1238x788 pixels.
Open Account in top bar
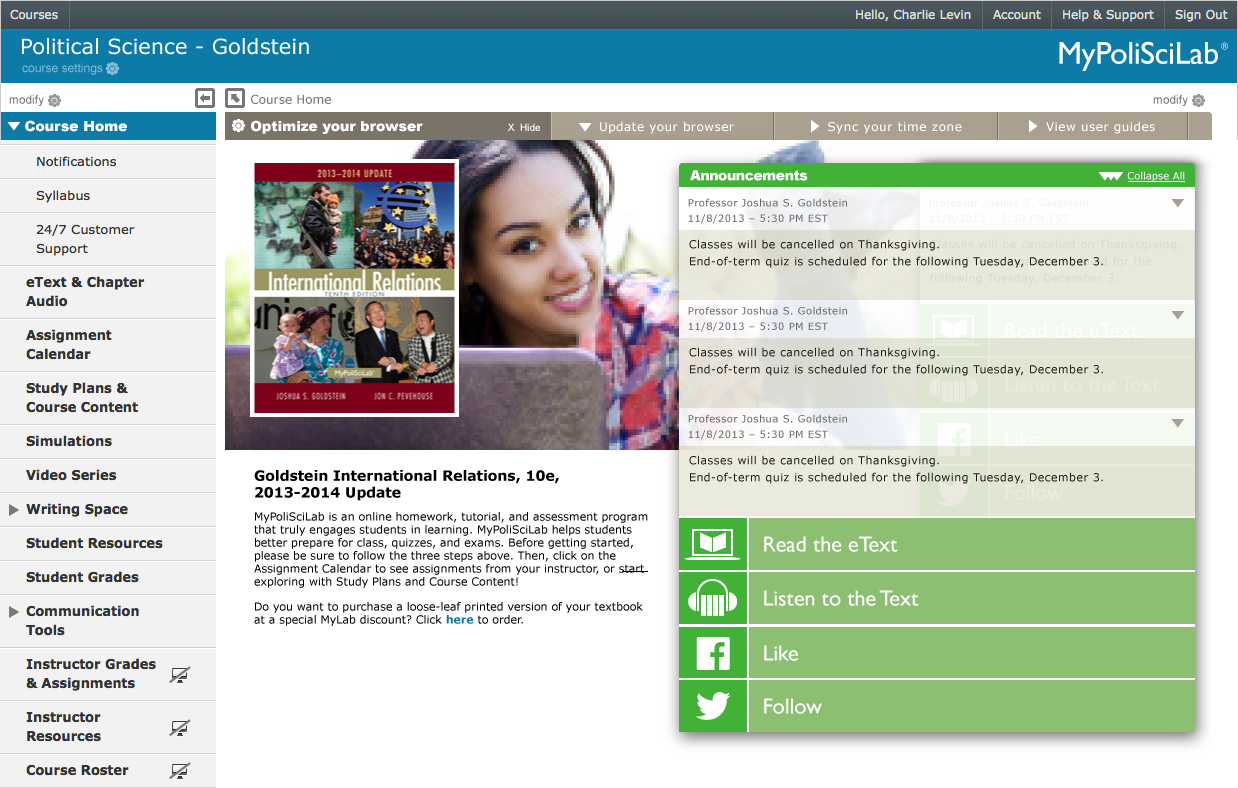(x=1017, y=15)
